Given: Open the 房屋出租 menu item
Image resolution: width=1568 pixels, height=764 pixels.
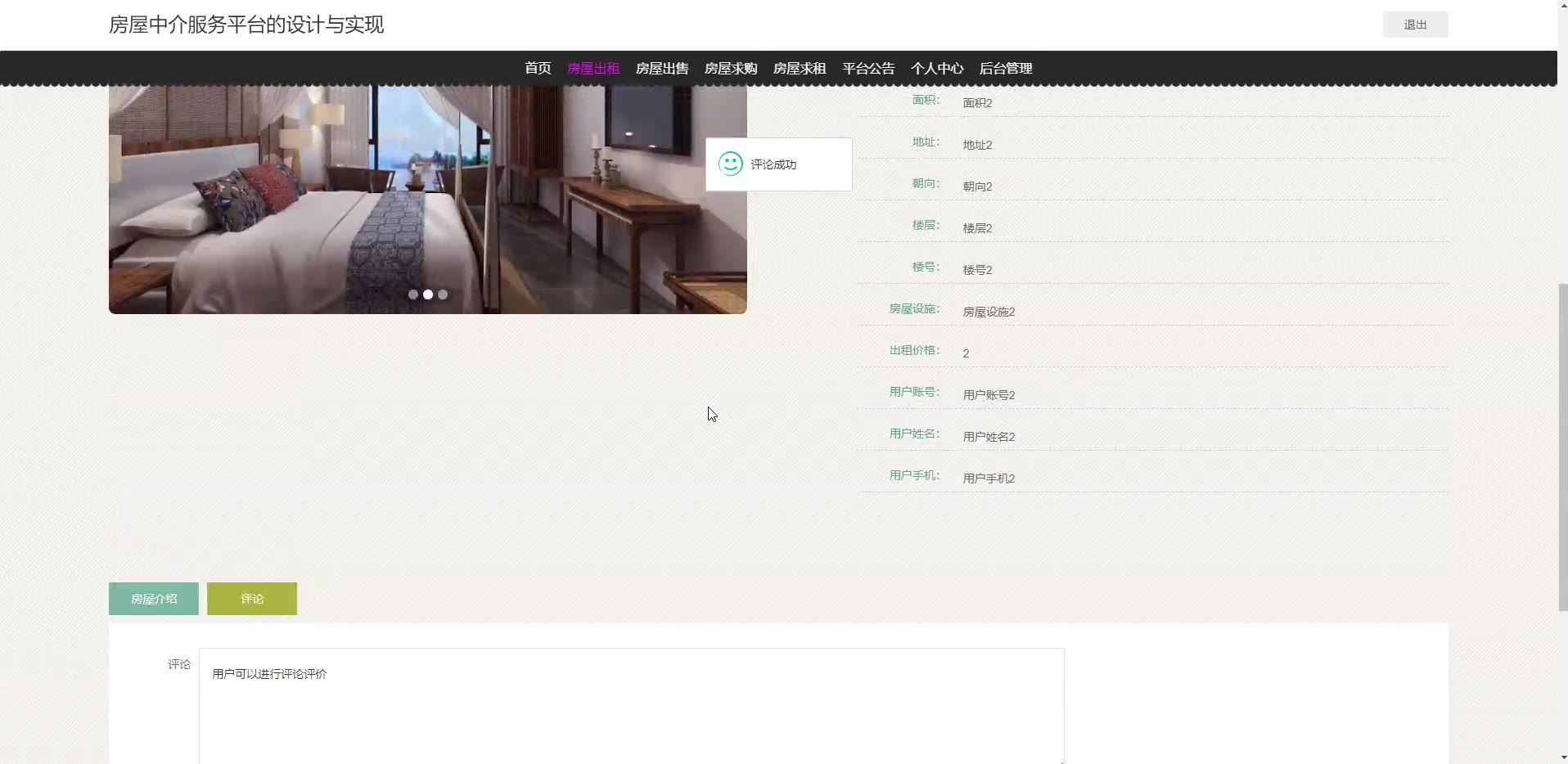Looking at the screenshot, I should (593, 69).
